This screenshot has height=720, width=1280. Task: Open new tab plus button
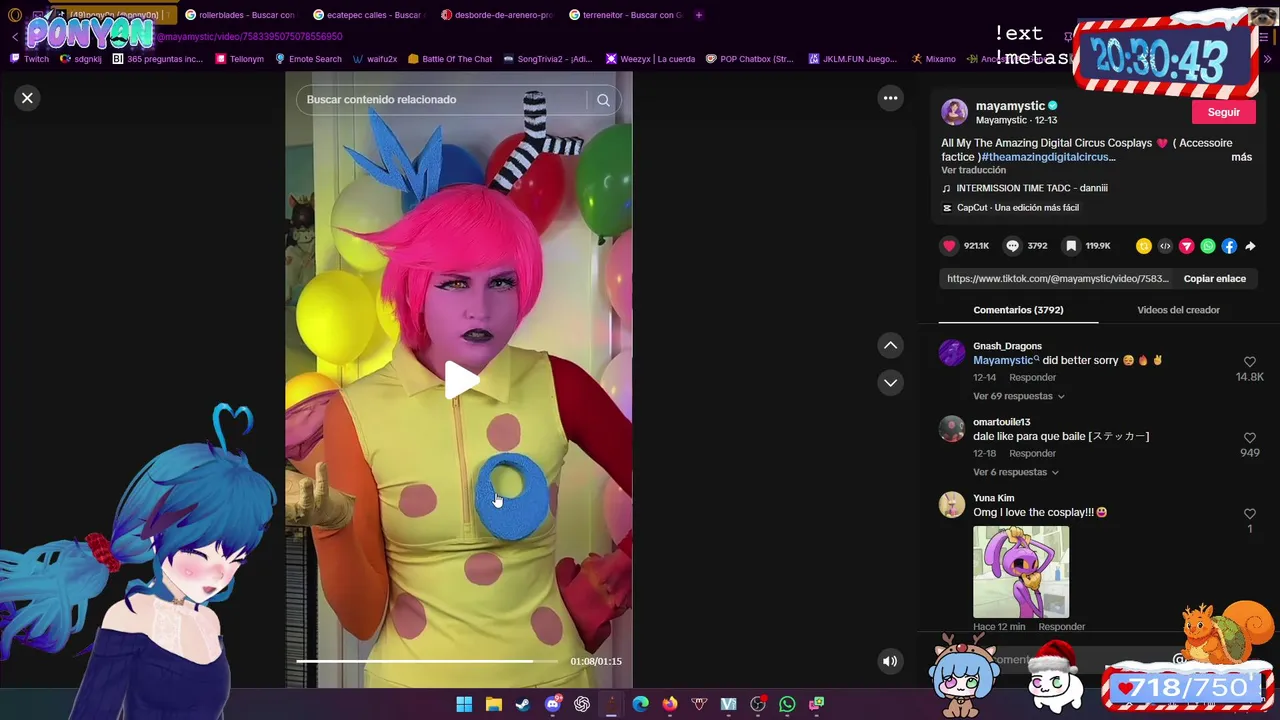pos(698,15)
